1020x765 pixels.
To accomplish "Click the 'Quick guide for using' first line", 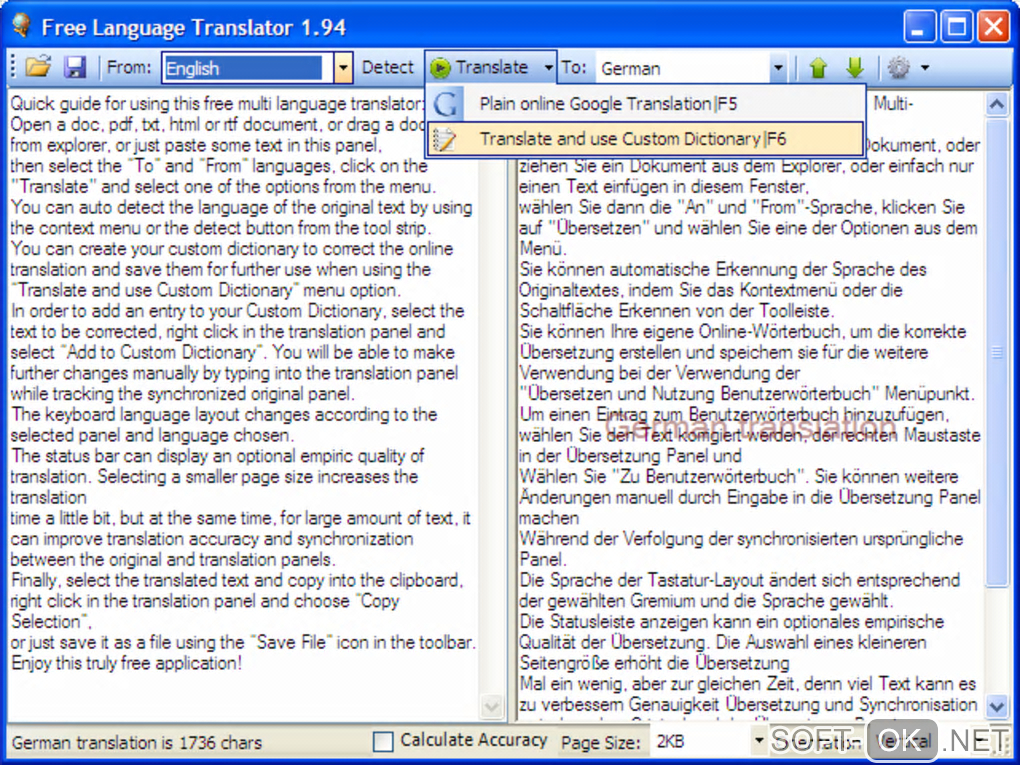I will (217, 103).
